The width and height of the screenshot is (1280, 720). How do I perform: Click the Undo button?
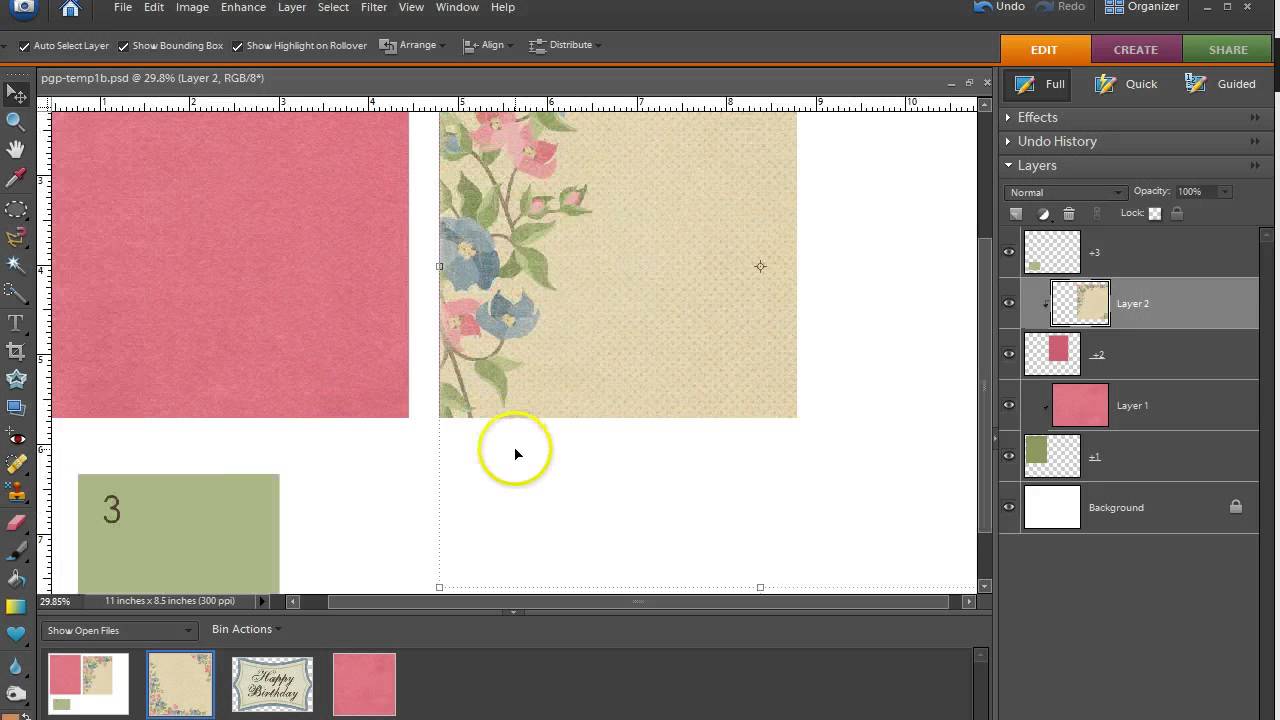[x=999, y=7]
